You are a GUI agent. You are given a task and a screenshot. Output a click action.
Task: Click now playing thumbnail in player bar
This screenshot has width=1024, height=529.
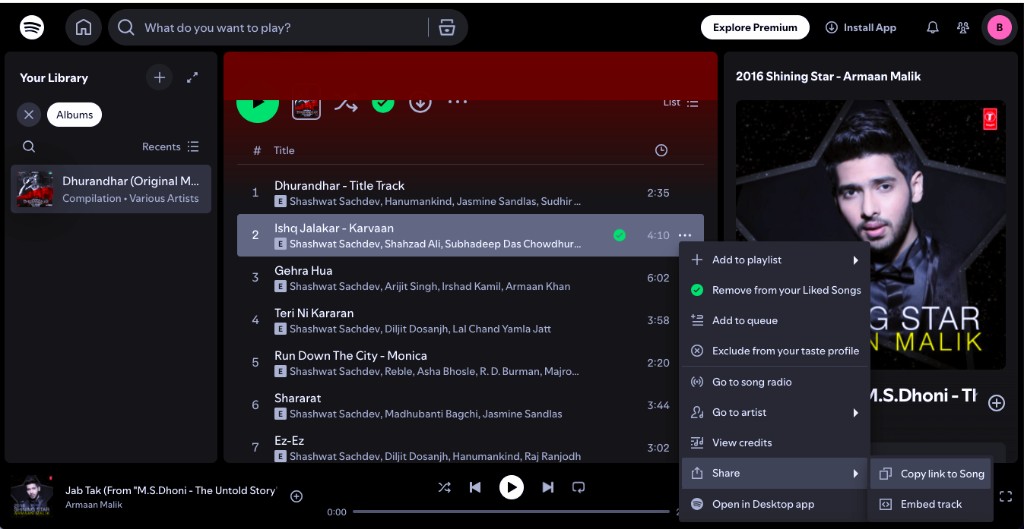(31, 496)
